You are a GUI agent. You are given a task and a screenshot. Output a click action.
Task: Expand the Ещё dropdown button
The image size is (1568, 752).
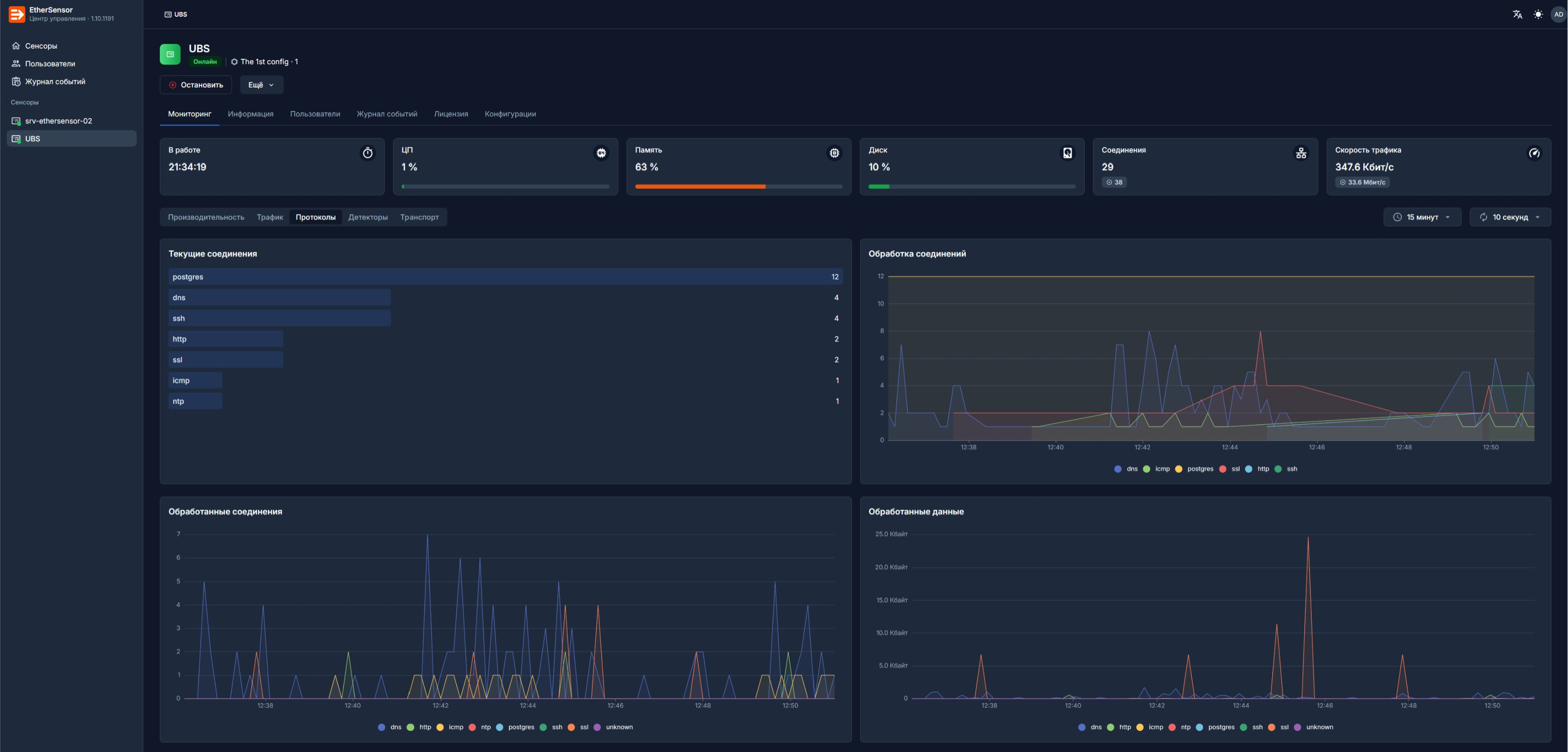tap(261, 85)
